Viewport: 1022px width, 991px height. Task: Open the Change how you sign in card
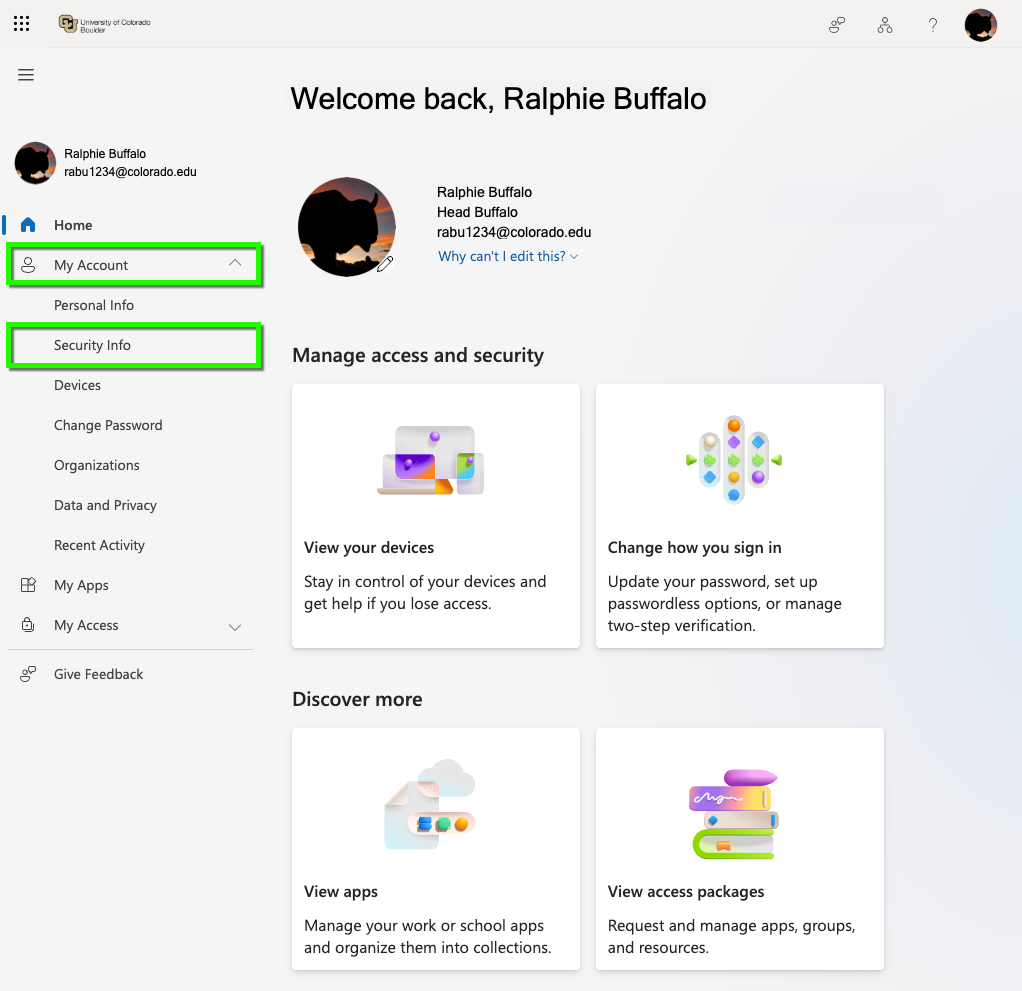(740, 516)
